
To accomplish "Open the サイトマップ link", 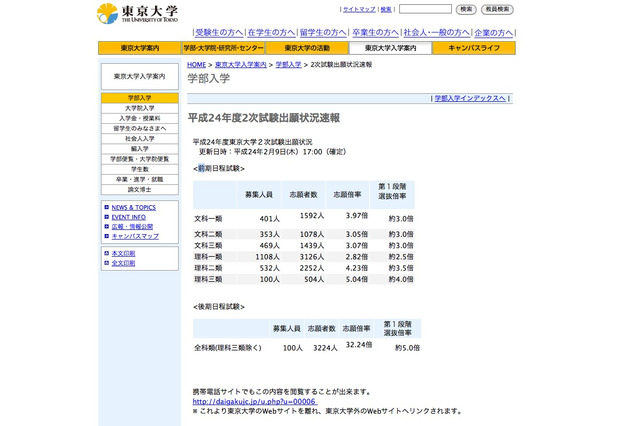I will coord(359,9).
